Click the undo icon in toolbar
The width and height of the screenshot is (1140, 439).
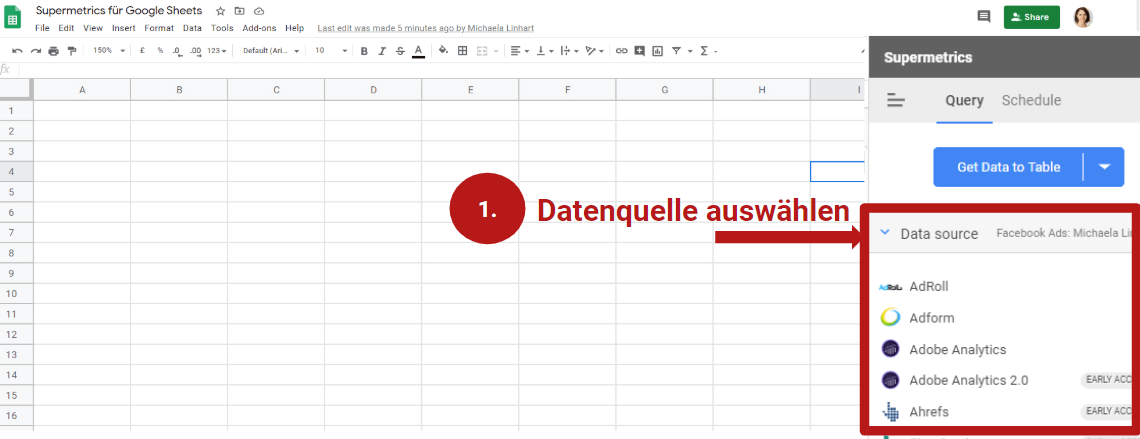coord(18,51)
